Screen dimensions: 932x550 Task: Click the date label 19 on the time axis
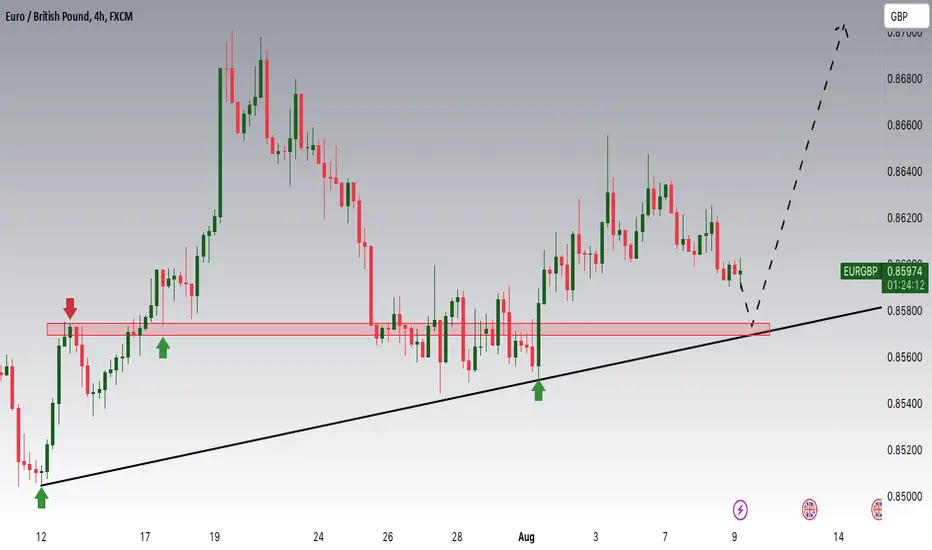[x=215, y=537]
